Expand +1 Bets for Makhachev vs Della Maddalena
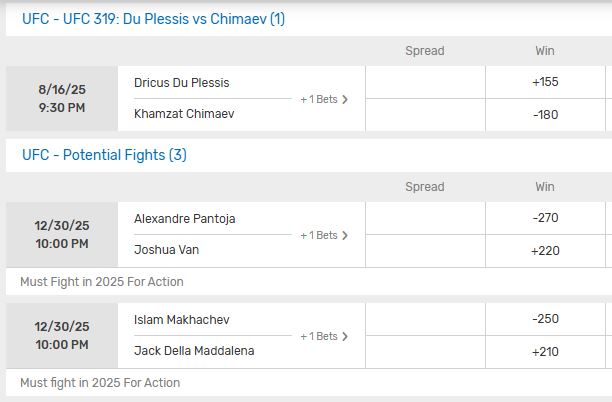Image resolution: width=612 pixels, height=402 pixels. 324,336
